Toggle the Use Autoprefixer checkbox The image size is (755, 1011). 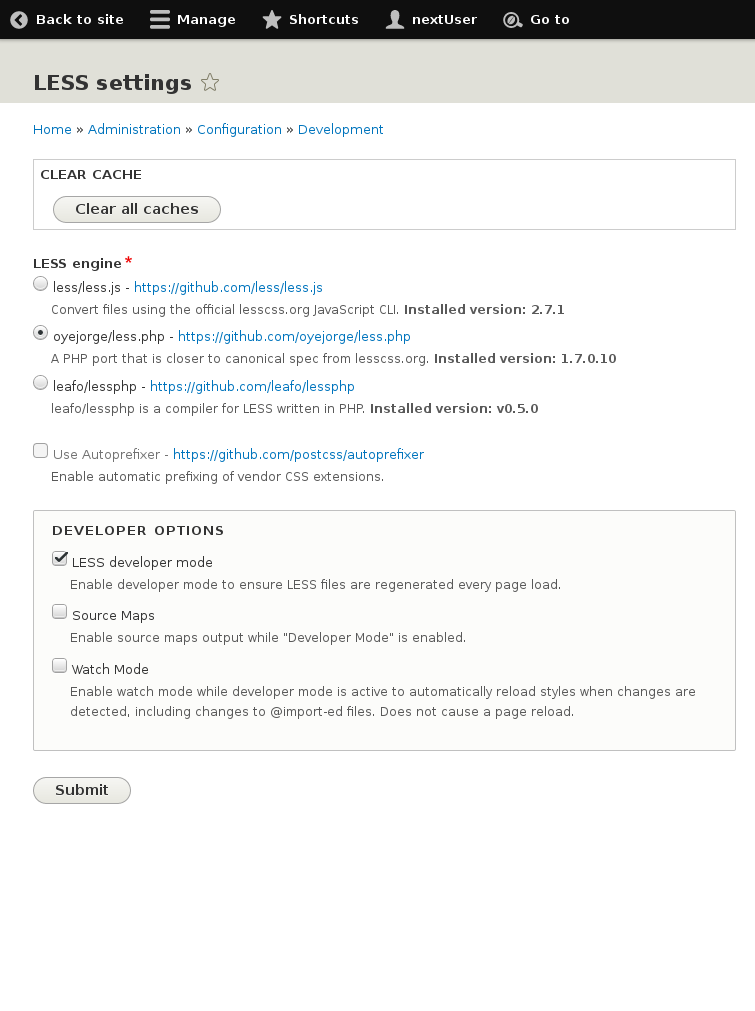[x=39, y=450]
